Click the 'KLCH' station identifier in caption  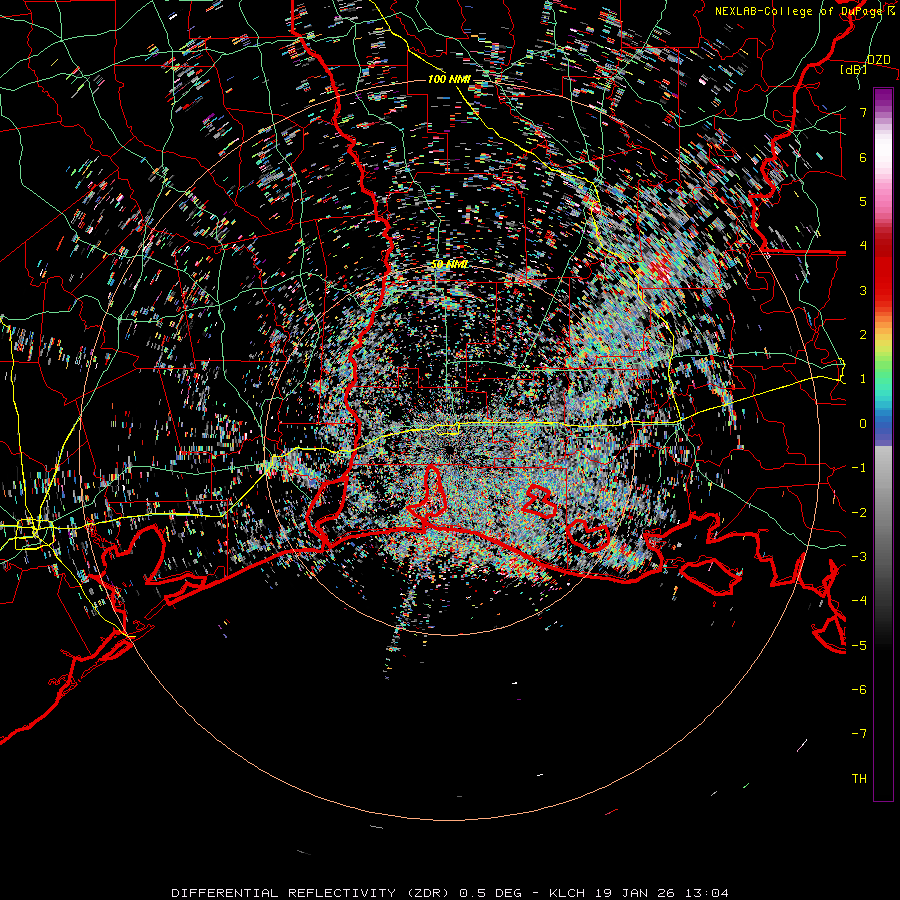(x=567, y=893)
